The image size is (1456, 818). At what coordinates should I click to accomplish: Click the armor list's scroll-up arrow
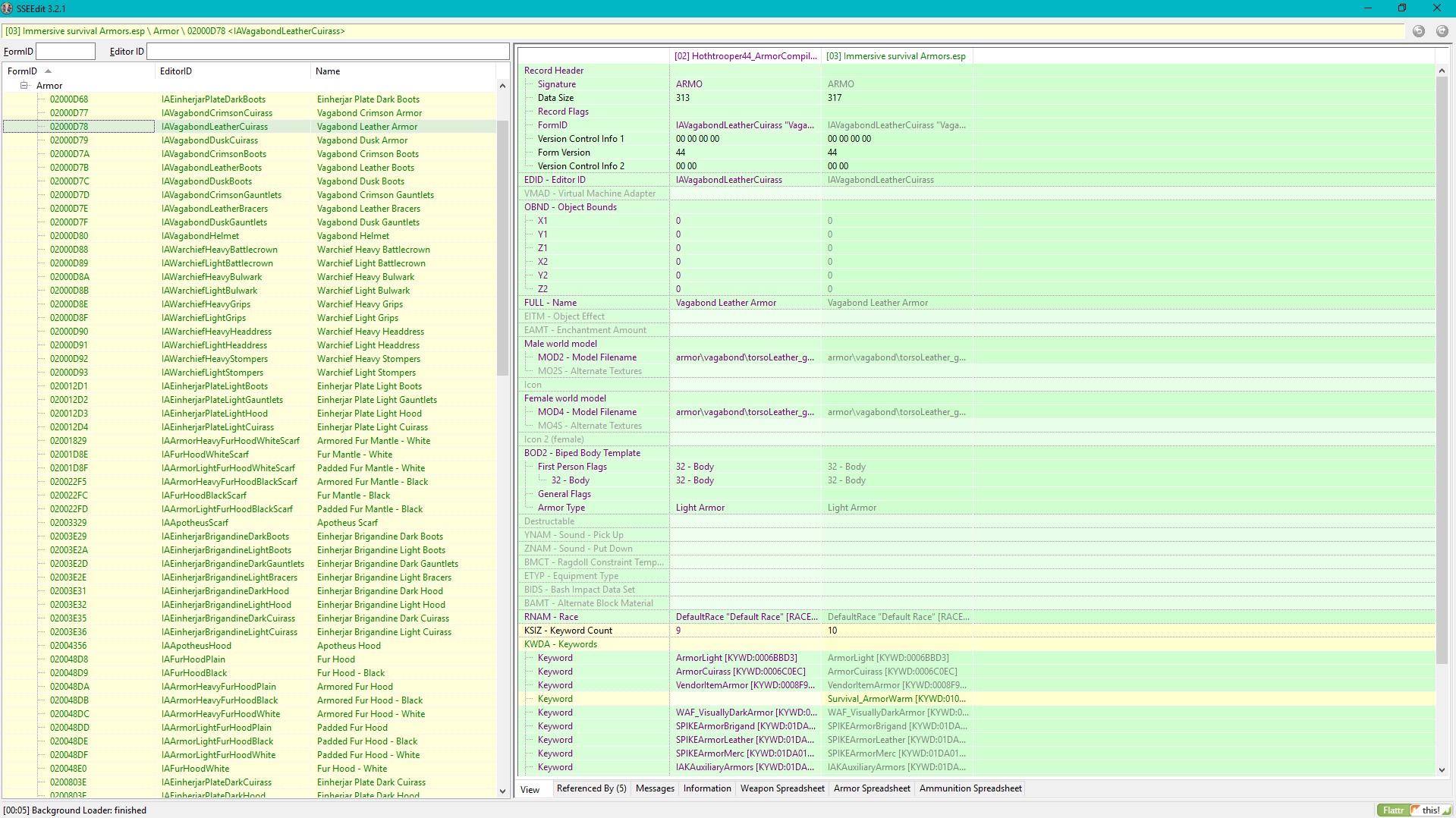(x=502, y=86)
